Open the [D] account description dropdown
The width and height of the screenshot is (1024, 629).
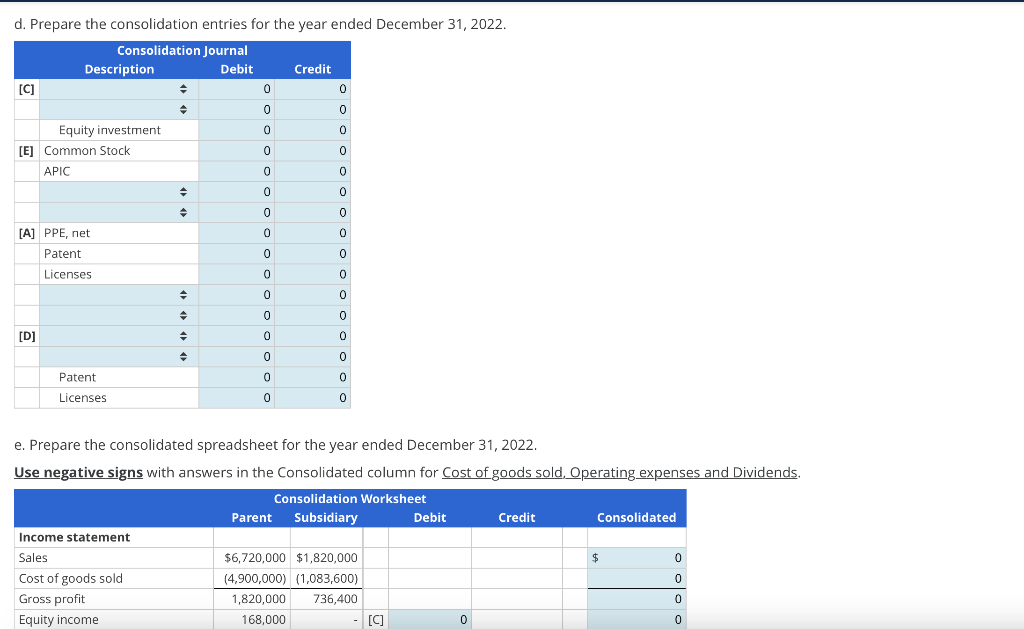coord(183,335)
